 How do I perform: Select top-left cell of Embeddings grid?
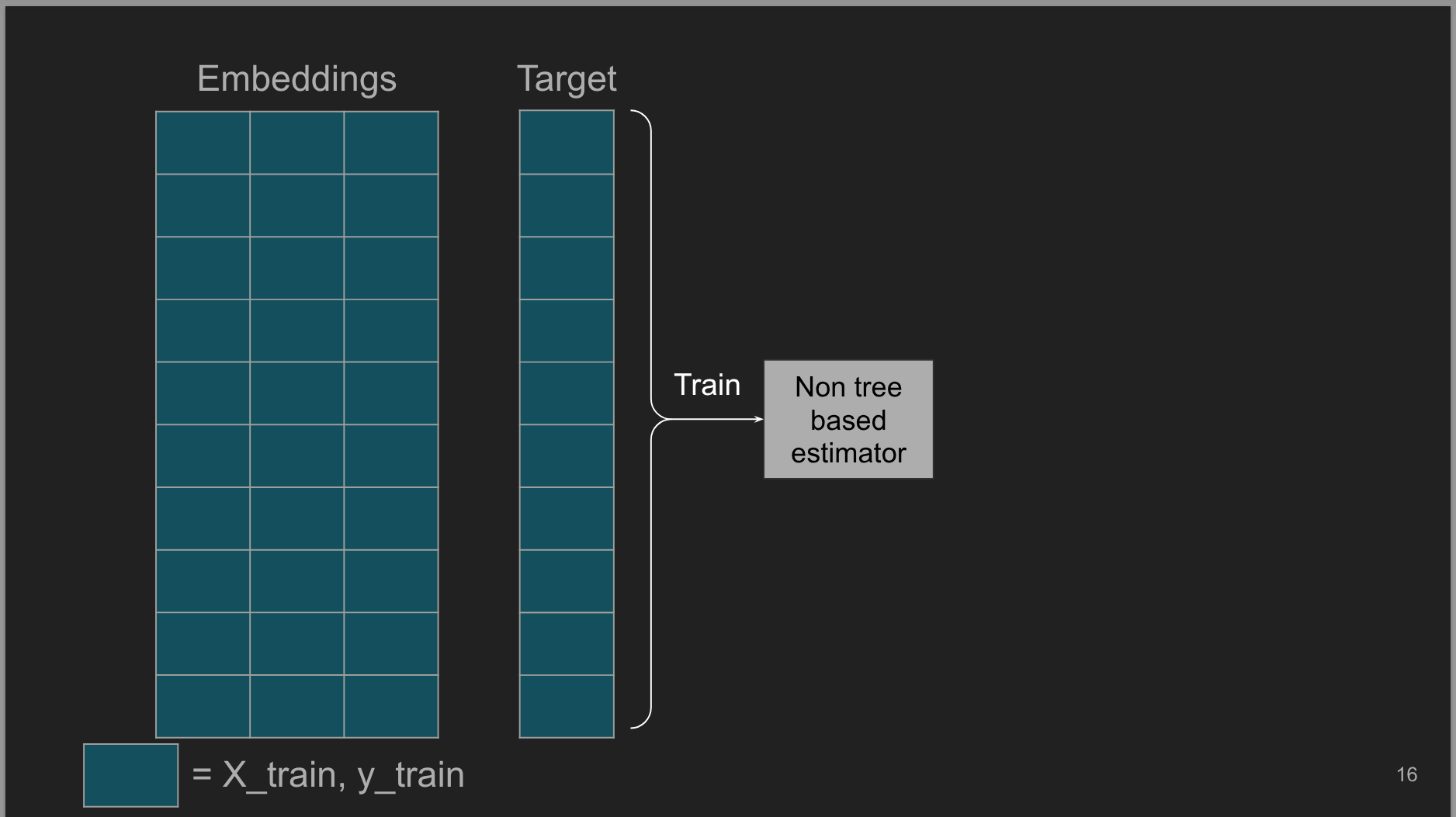click(203, 143)
